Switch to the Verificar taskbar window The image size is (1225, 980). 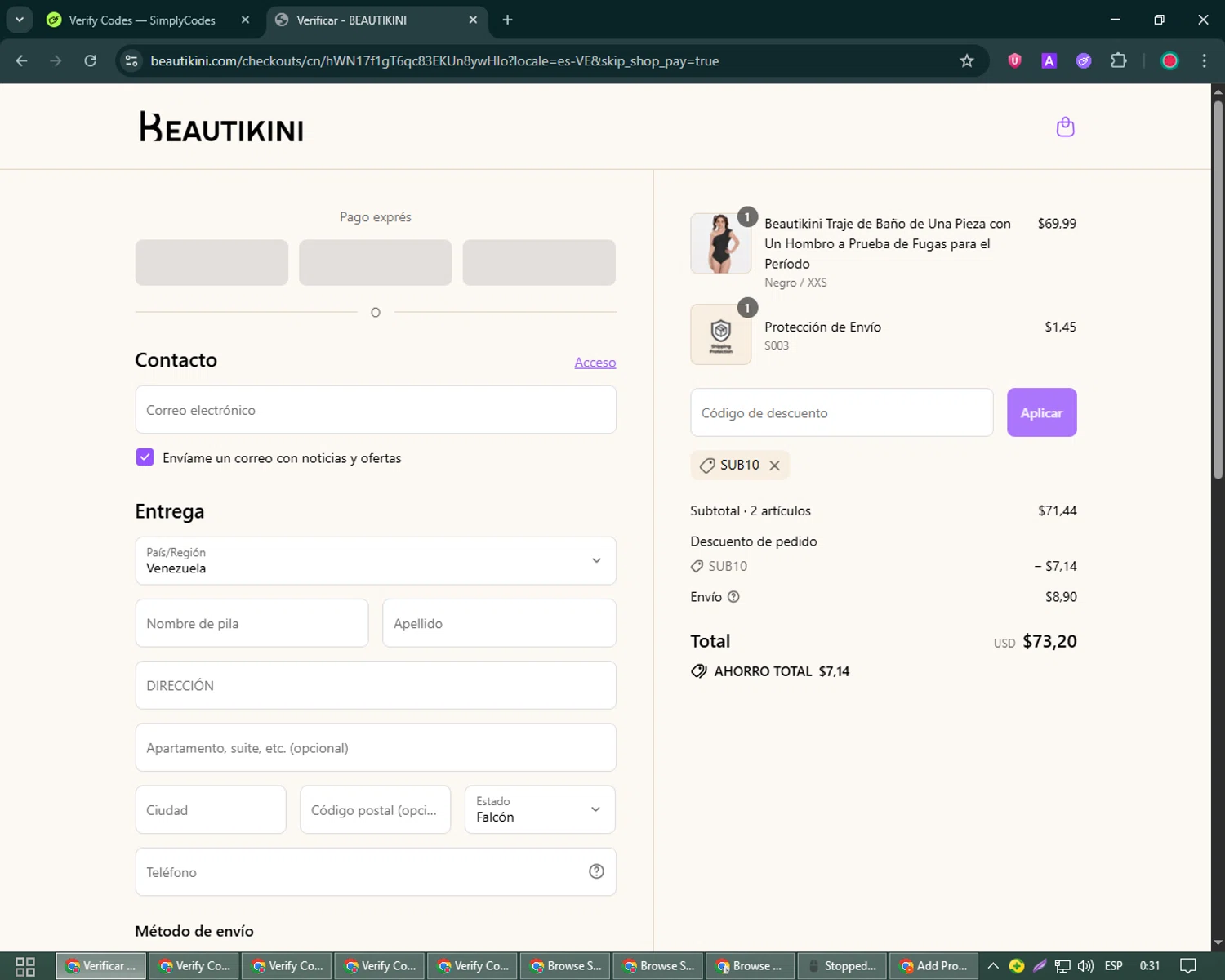(x=101, y=966)
